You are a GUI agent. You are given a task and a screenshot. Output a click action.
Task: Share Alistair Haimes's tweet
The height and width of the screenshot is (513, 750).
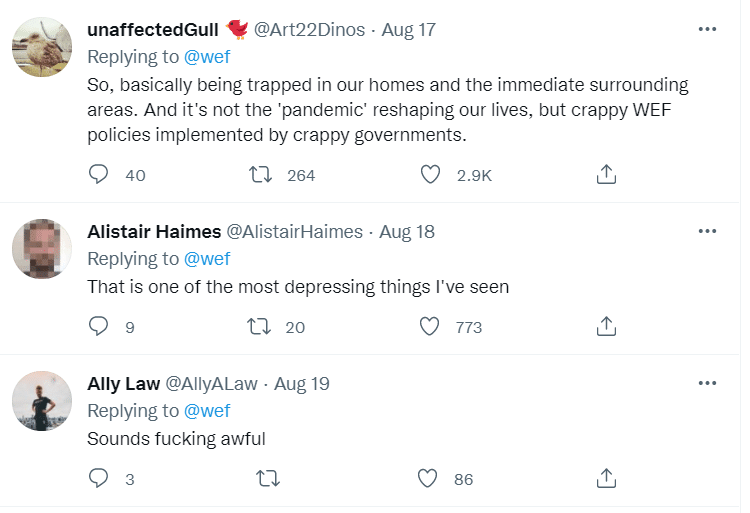tap(605, 327)
